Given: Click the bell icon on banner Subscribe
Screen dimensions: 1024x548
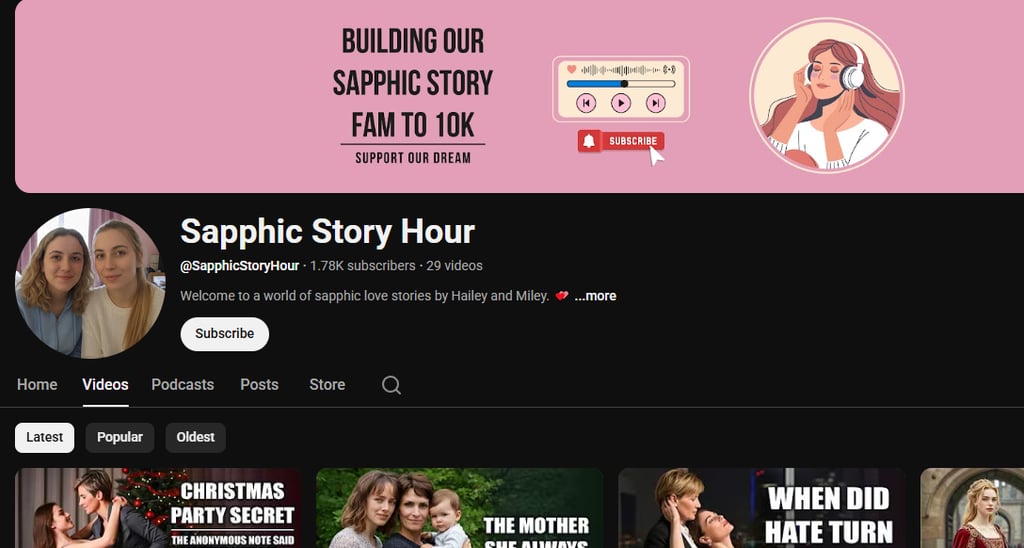Looking at the screenshot, I should (588, 140).
